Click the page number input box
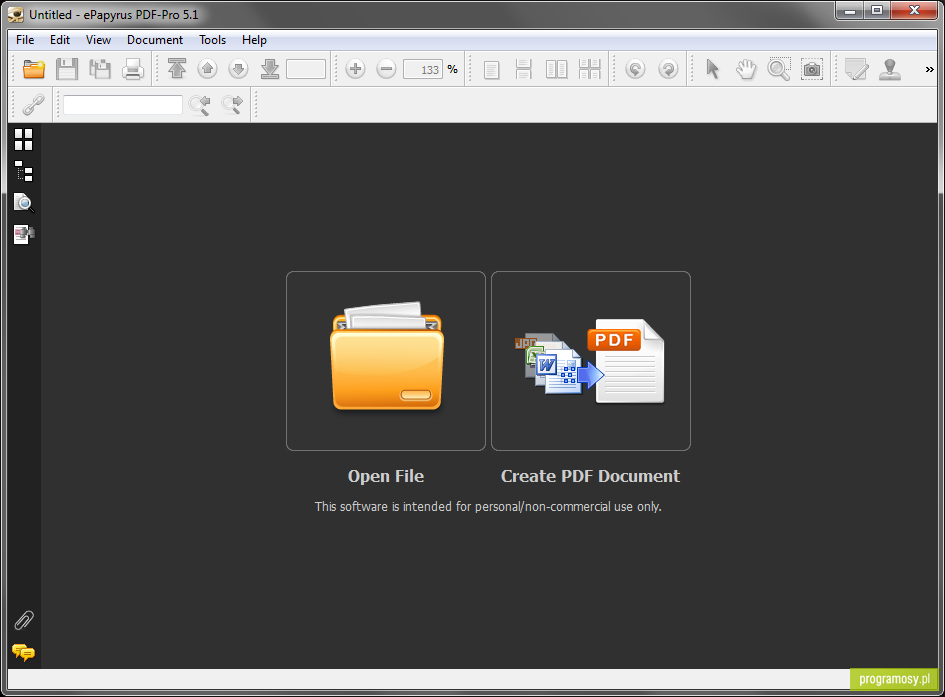 306,69
